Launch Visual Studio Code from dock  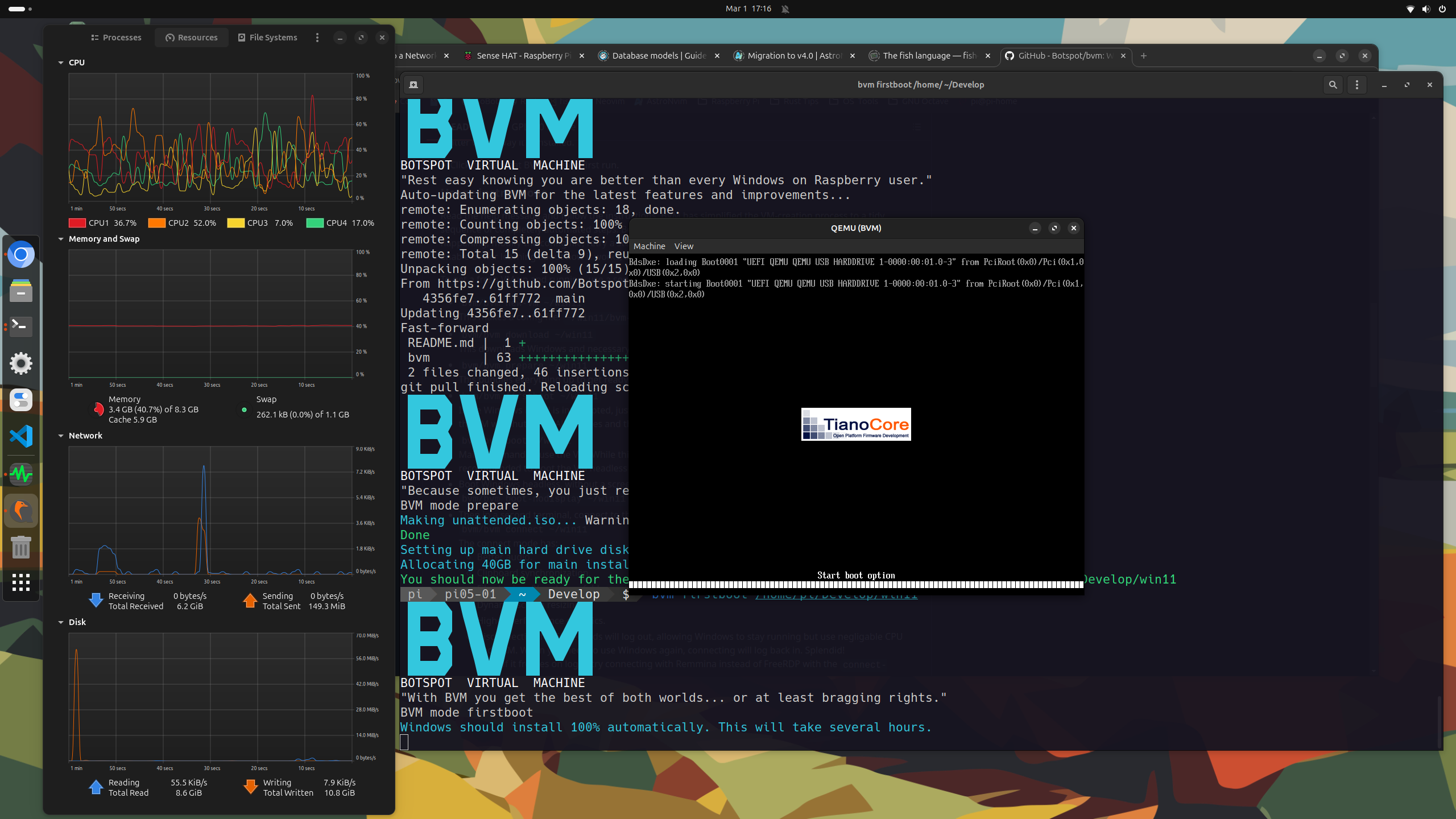click(x=21, y=436)
